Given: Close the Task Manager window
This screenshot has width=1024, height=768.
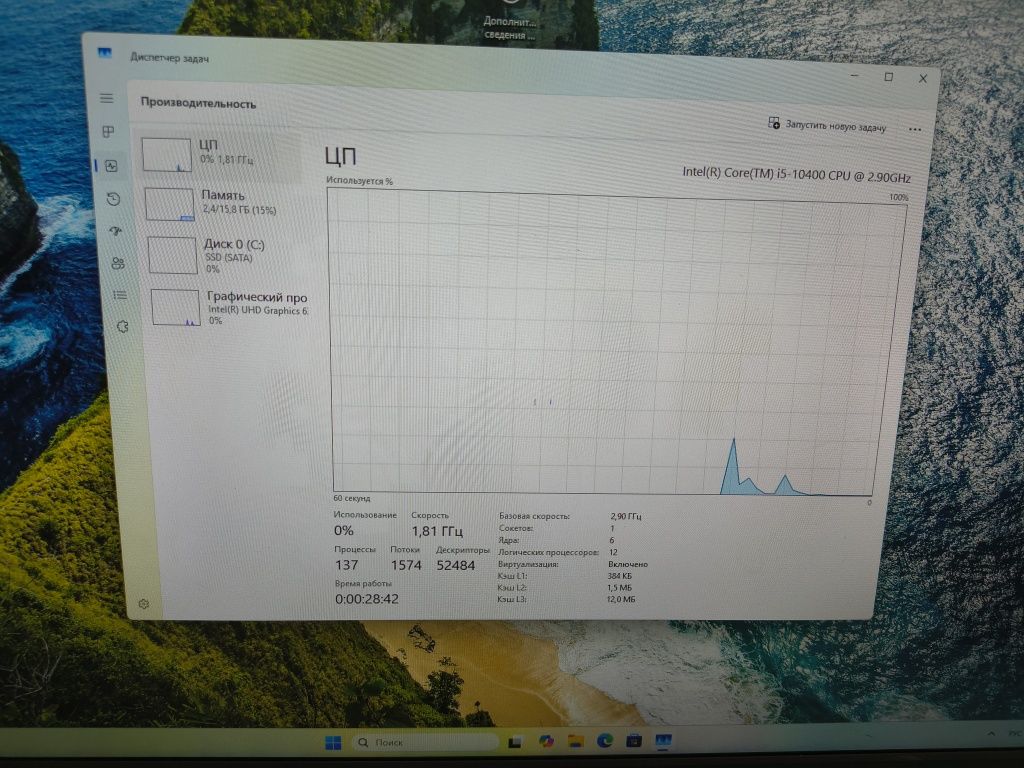Looking at the screenshot, I should (923, 78).
